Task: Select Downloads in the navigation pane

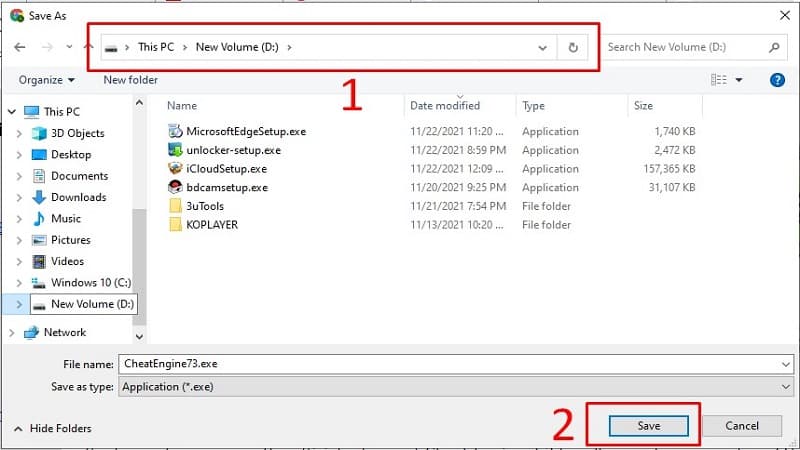Action: point(78,197)
